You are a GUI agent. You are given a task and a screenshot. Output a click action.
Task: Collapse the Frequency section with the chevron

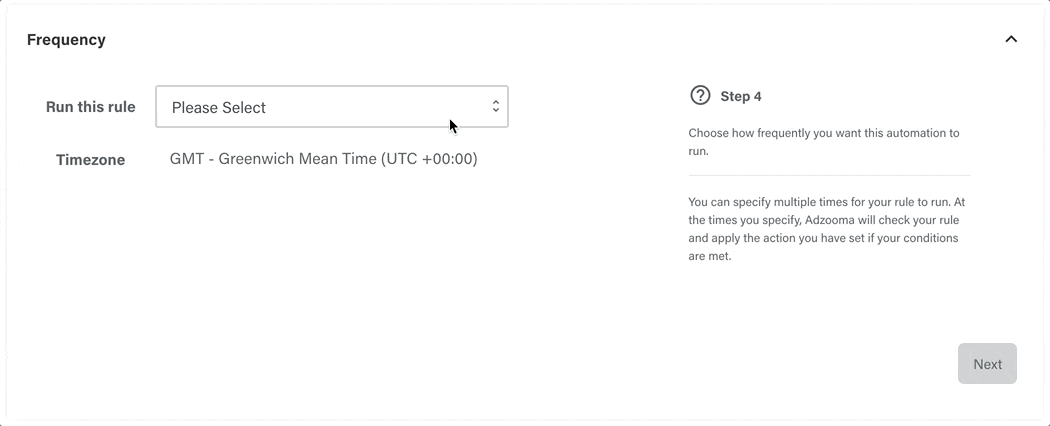1011,39
